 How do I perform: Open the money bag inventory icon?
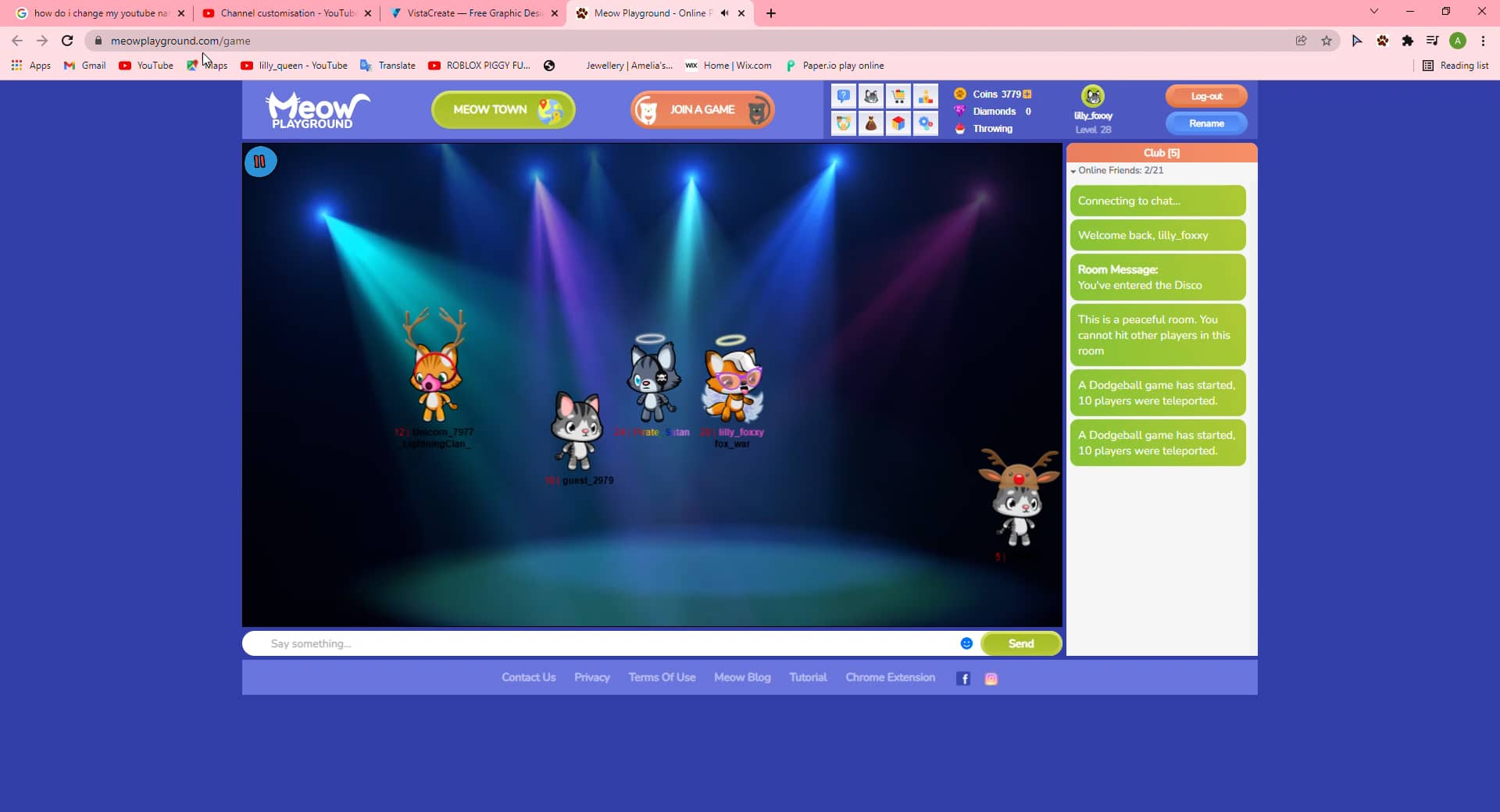point(870,123)
